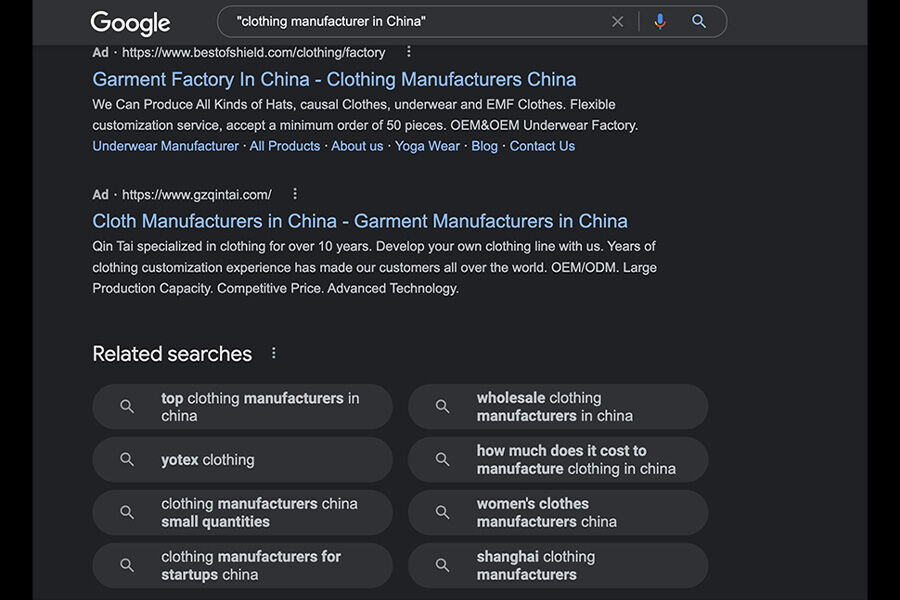Image resolution: width=900 pixels, height=600 pixels.
Task: Open options menu for bestofshield ad
Action: pyautogui.click(x=408, y=52)
